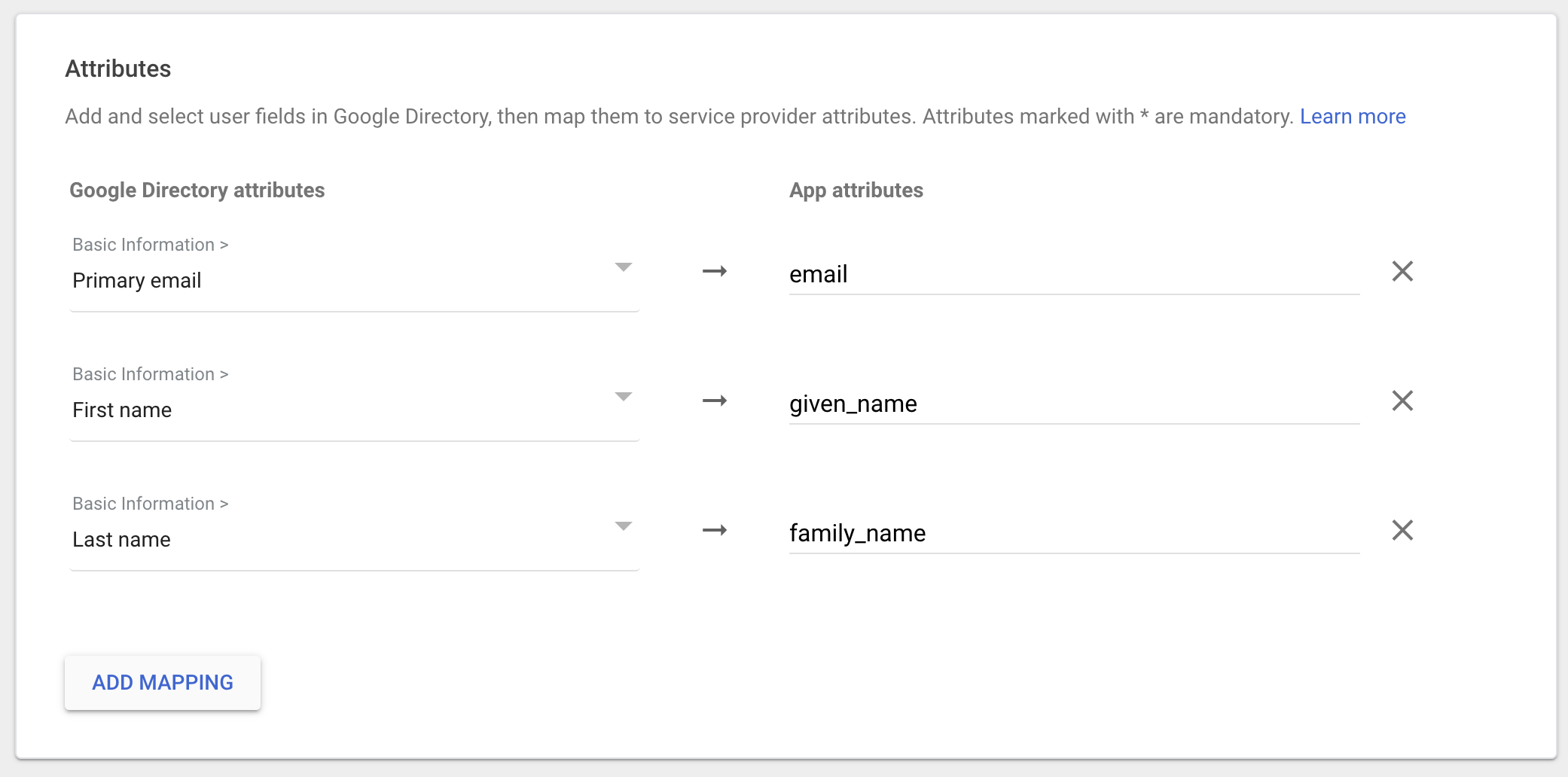Click Basic Information label above First name
The width and height of the screenshot is (1568, 777).
point(151,374)
